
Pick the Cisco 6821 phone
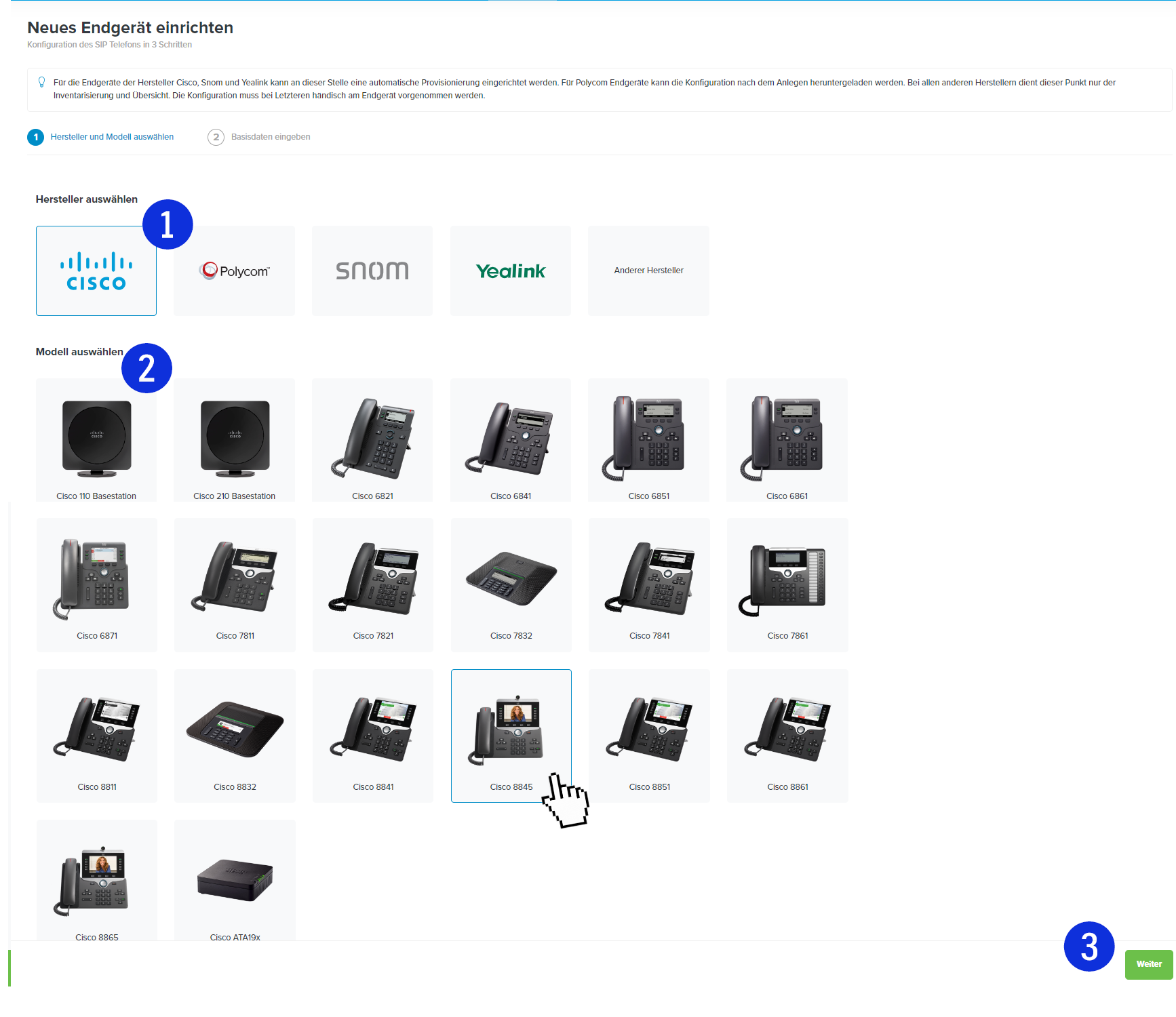372,440
